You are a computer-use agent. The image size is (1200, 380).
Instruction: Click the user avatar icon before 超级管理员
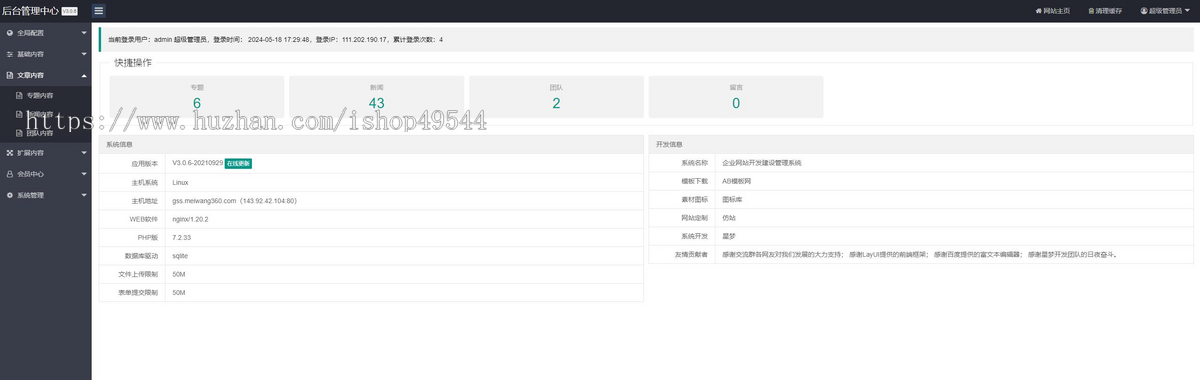pyautogui.click(x=1144, y=10)
